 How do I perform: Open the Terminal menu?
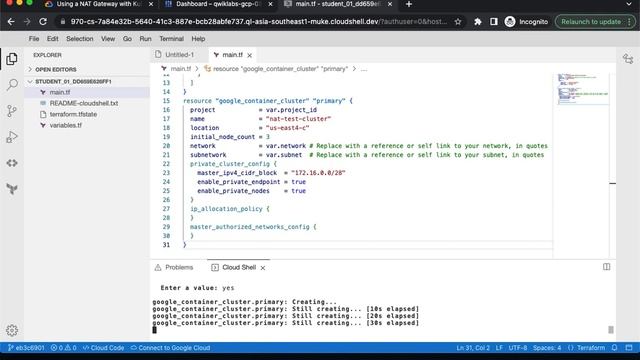[171, 39]
